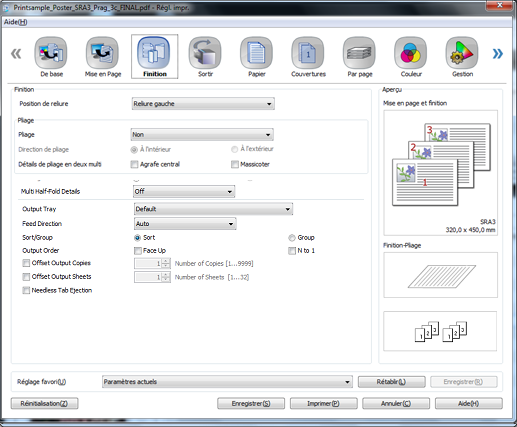Open the Couvertures icon
The image size is (517, 427).
(x=308, y=53)
